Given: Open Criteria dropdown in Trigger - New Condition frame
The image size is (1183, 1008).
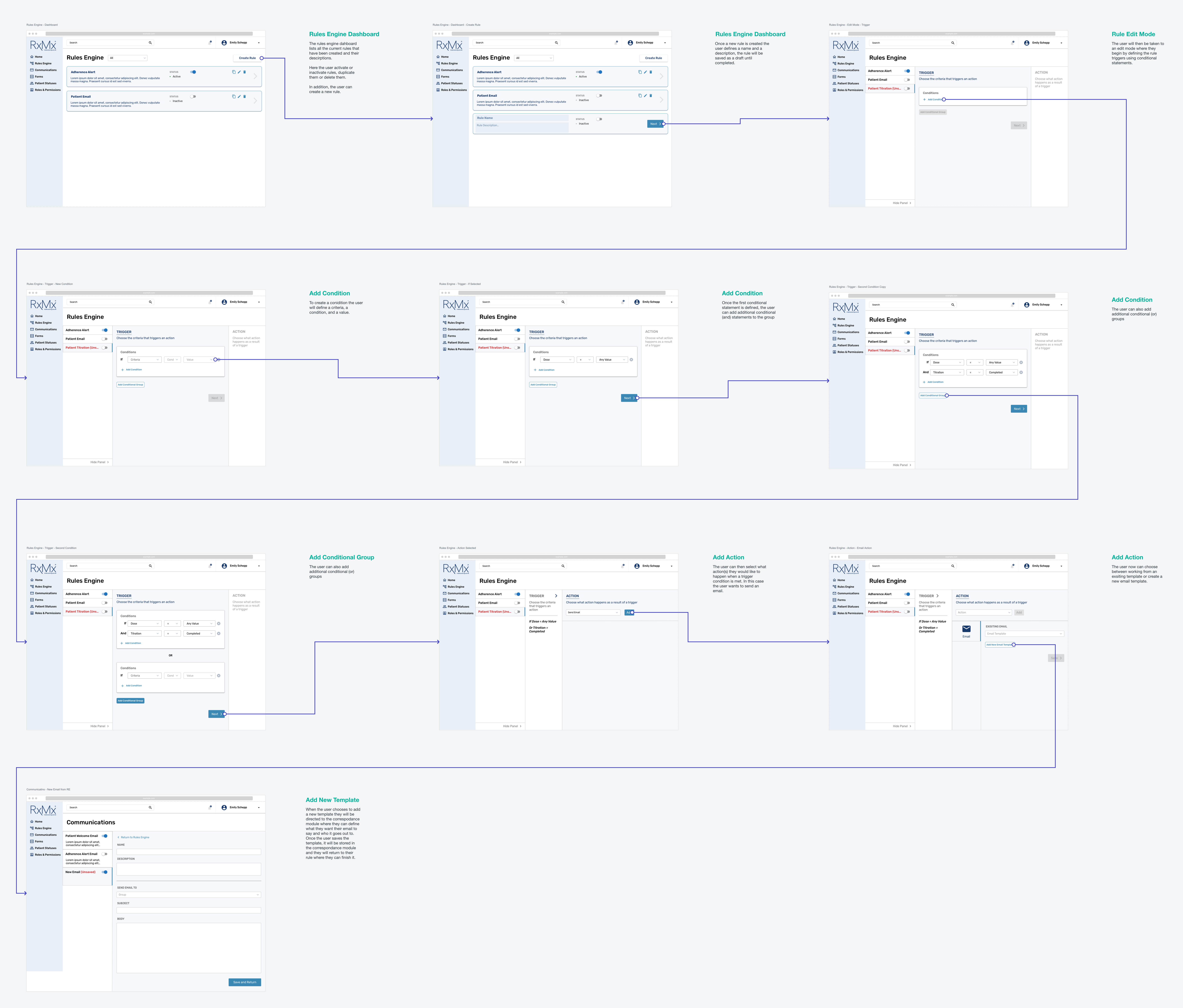Looking at the screenshot, I should coord(144,360).
